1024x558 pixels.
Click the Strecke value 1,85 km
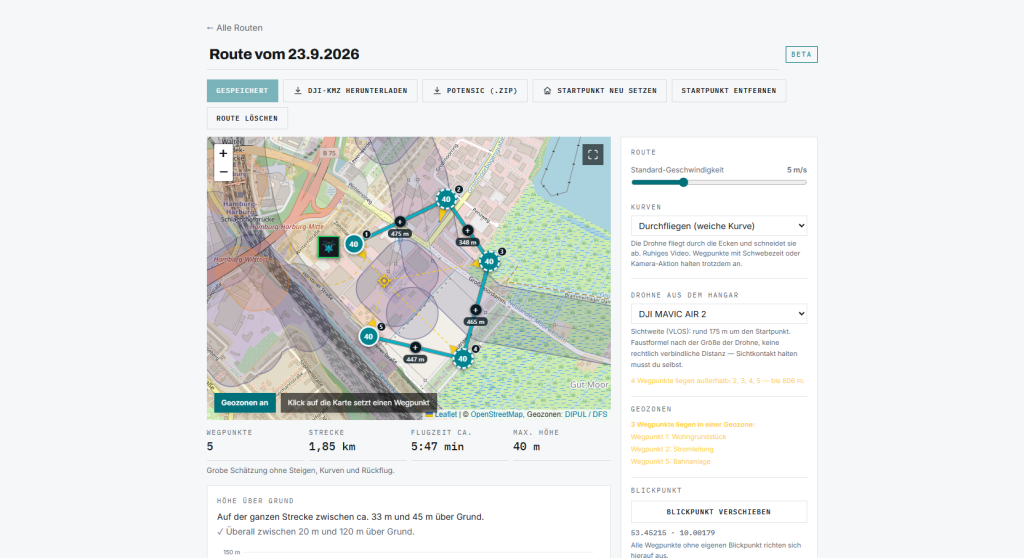[x=332, y=447]
